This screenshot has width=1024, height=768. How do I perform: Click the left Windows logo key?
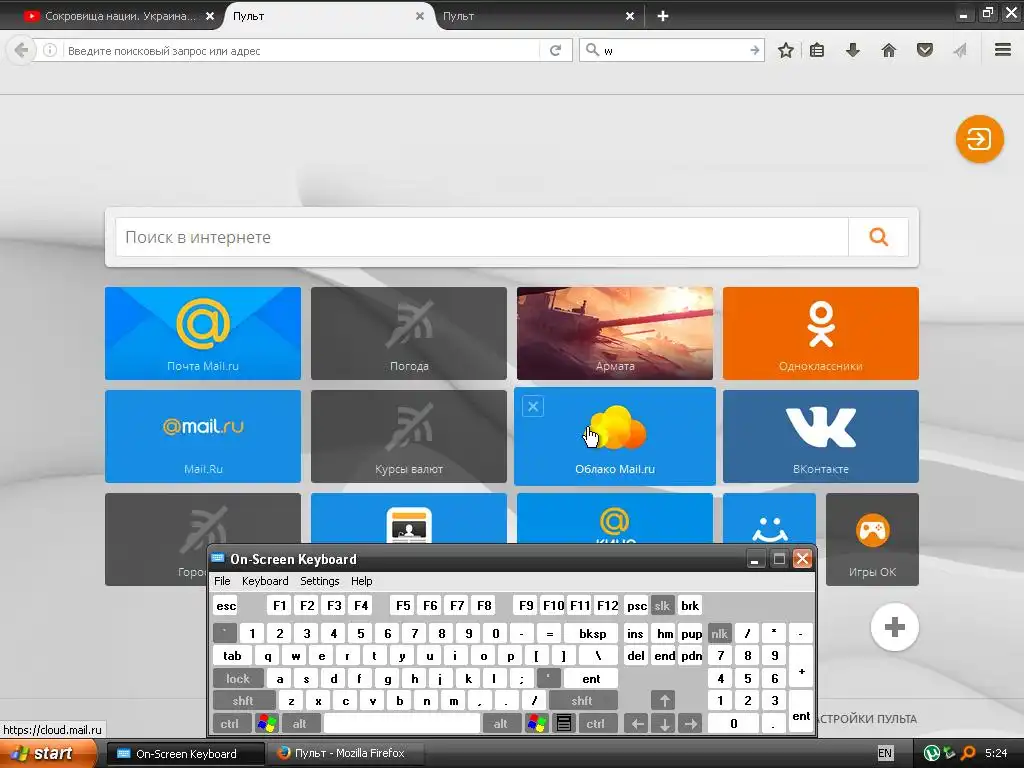coord(266,724)
